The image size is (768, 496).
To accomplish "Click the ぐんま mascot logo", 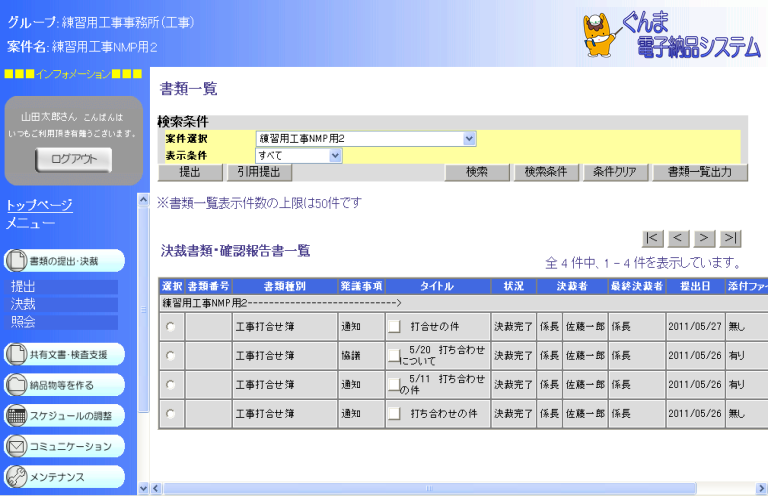I will click(599, 35).
